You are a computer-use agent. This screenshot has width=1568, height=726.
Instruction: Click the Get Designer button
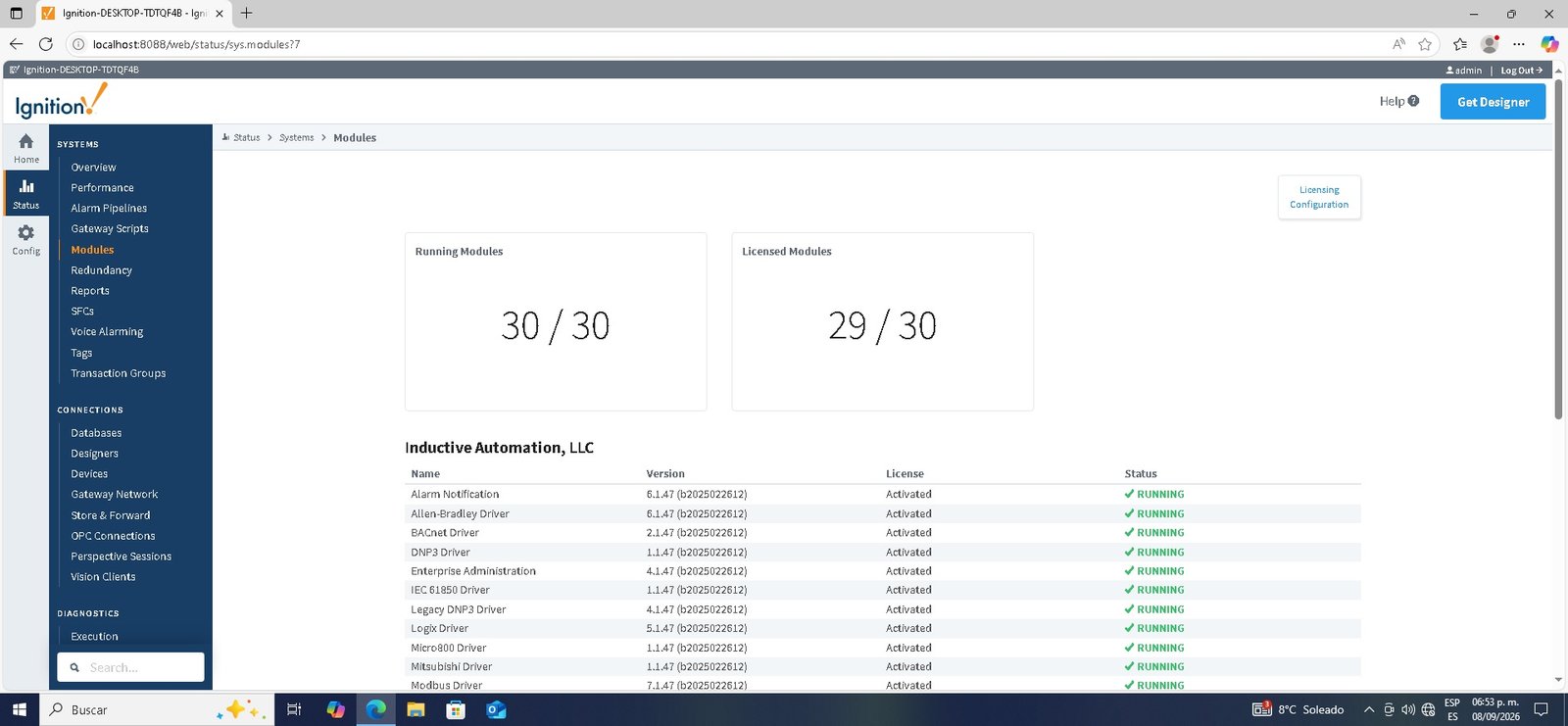1493,102
